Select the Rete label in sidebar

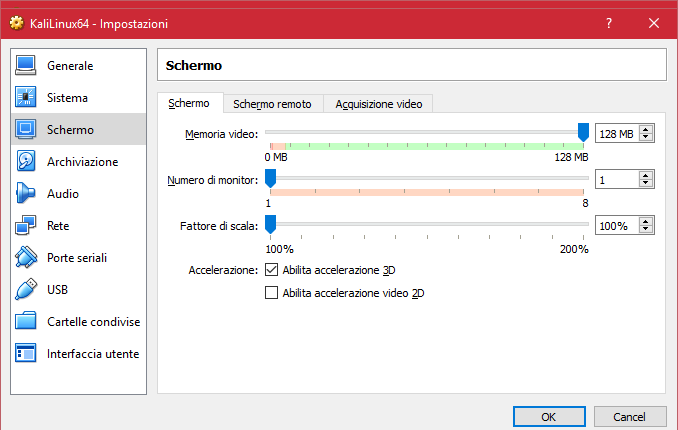pyautogui.click(x=58, y=226)
